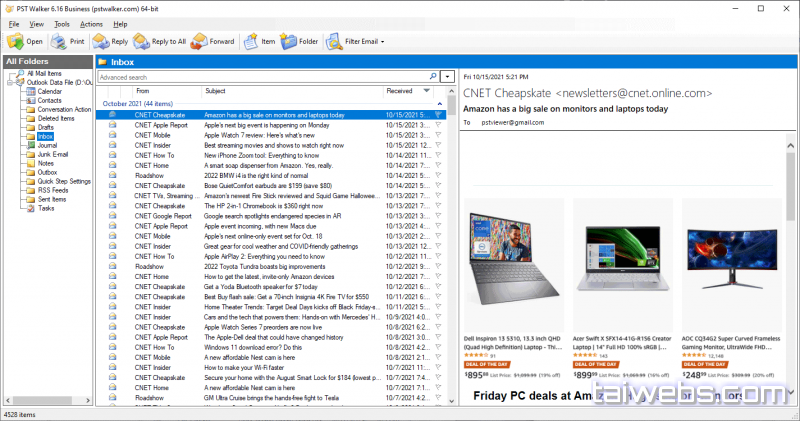Viewport: 800px width, 421px height.
Task: Click the Open toolbar icon
Action: tap(15, 42)
